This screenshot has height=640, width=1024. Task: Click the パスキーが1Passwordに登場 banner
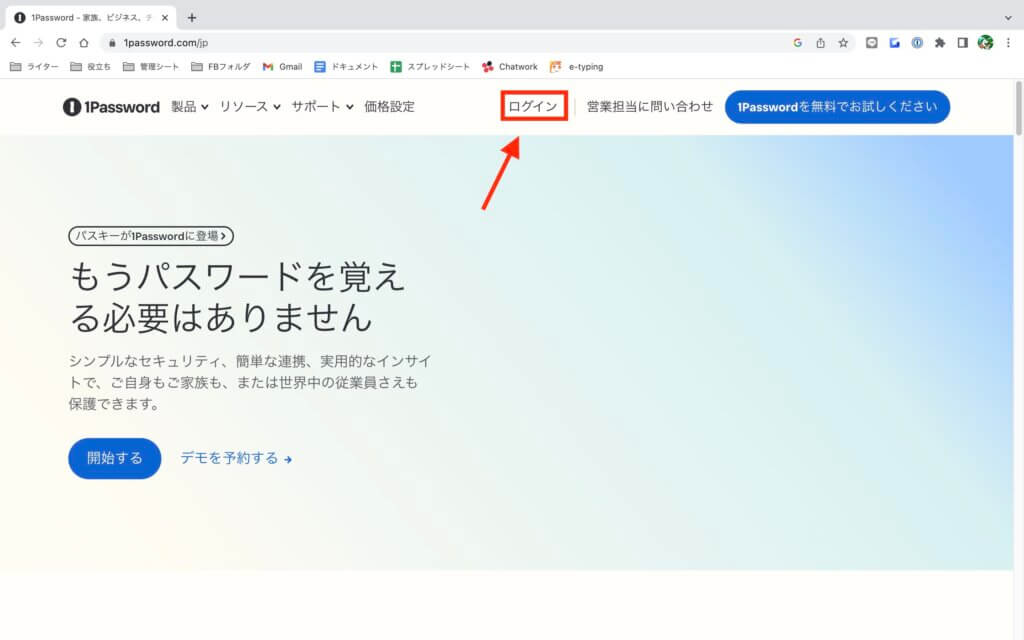coord(151,236)
